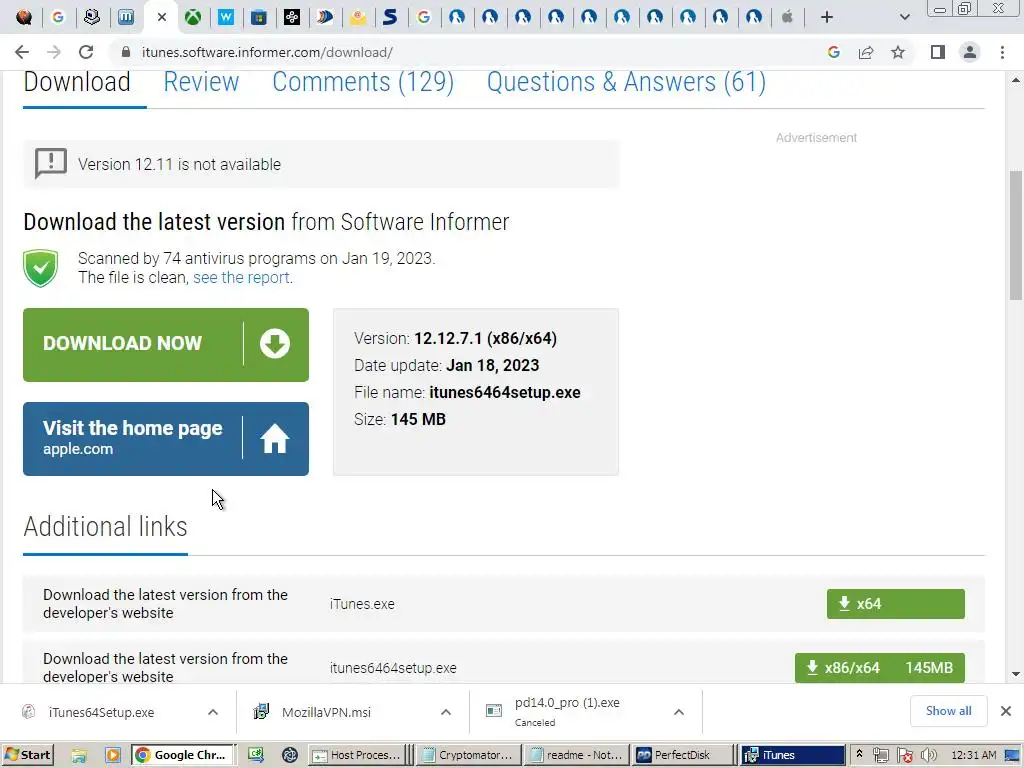Click the page vertical scrollbar thumb
Screen dimensions: 1024x768
click(1016, 235)
